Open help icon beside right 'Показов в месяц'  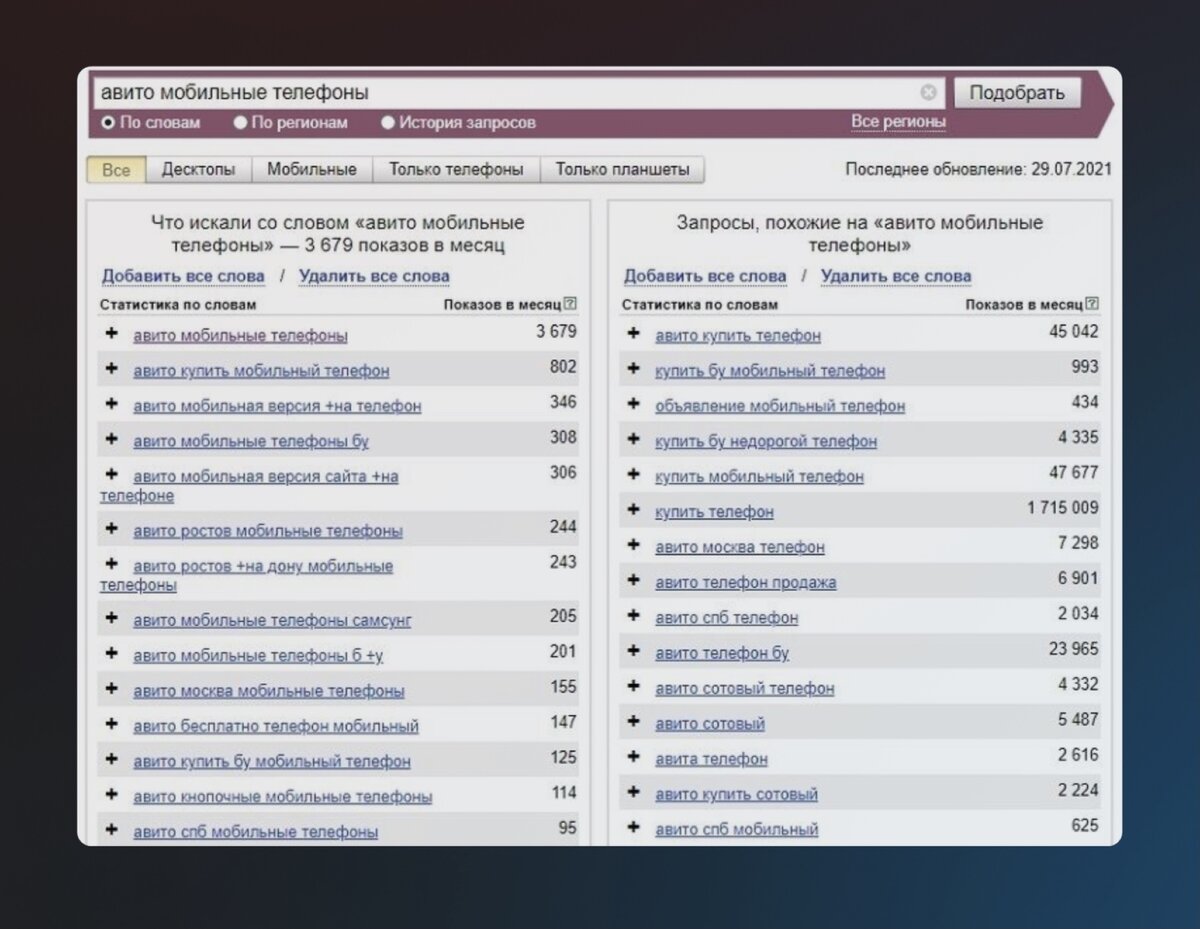click(x=1093, y=303)
